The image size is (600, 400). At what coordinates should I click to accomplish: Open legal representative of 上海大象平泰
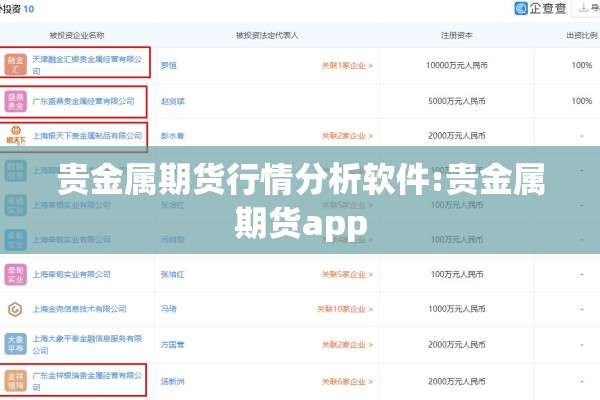[173, 344]
